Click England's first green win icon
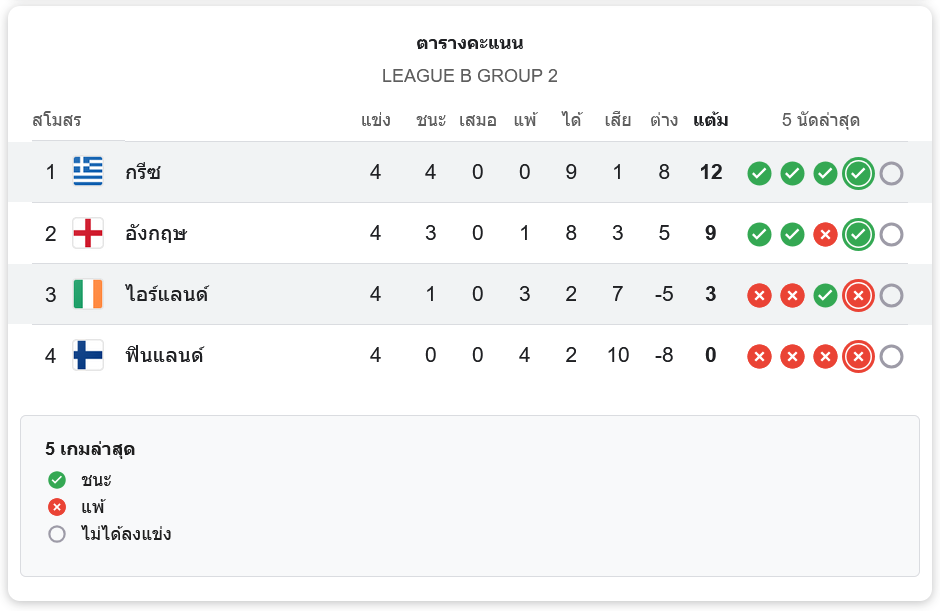 click(759, 234)
